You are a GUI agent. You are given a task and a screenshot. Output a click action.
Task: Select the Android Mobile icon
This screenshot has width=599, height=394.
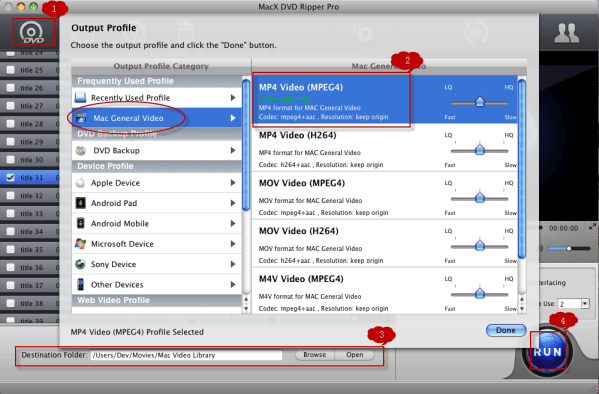coord(81,223)
